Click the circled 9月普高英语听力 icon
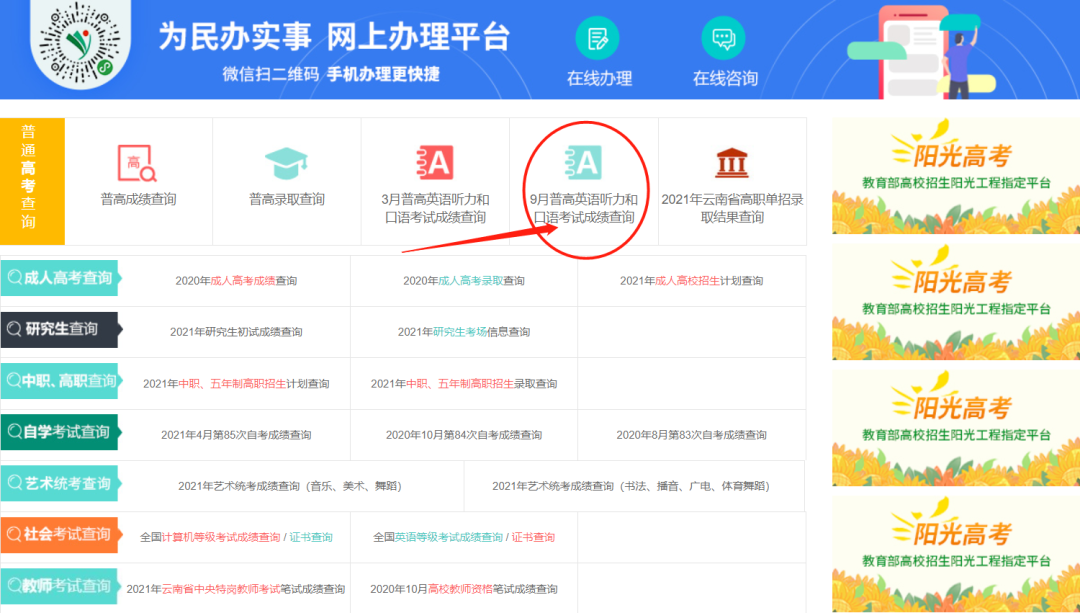The image size is (1080, 613). coord(584,162)
